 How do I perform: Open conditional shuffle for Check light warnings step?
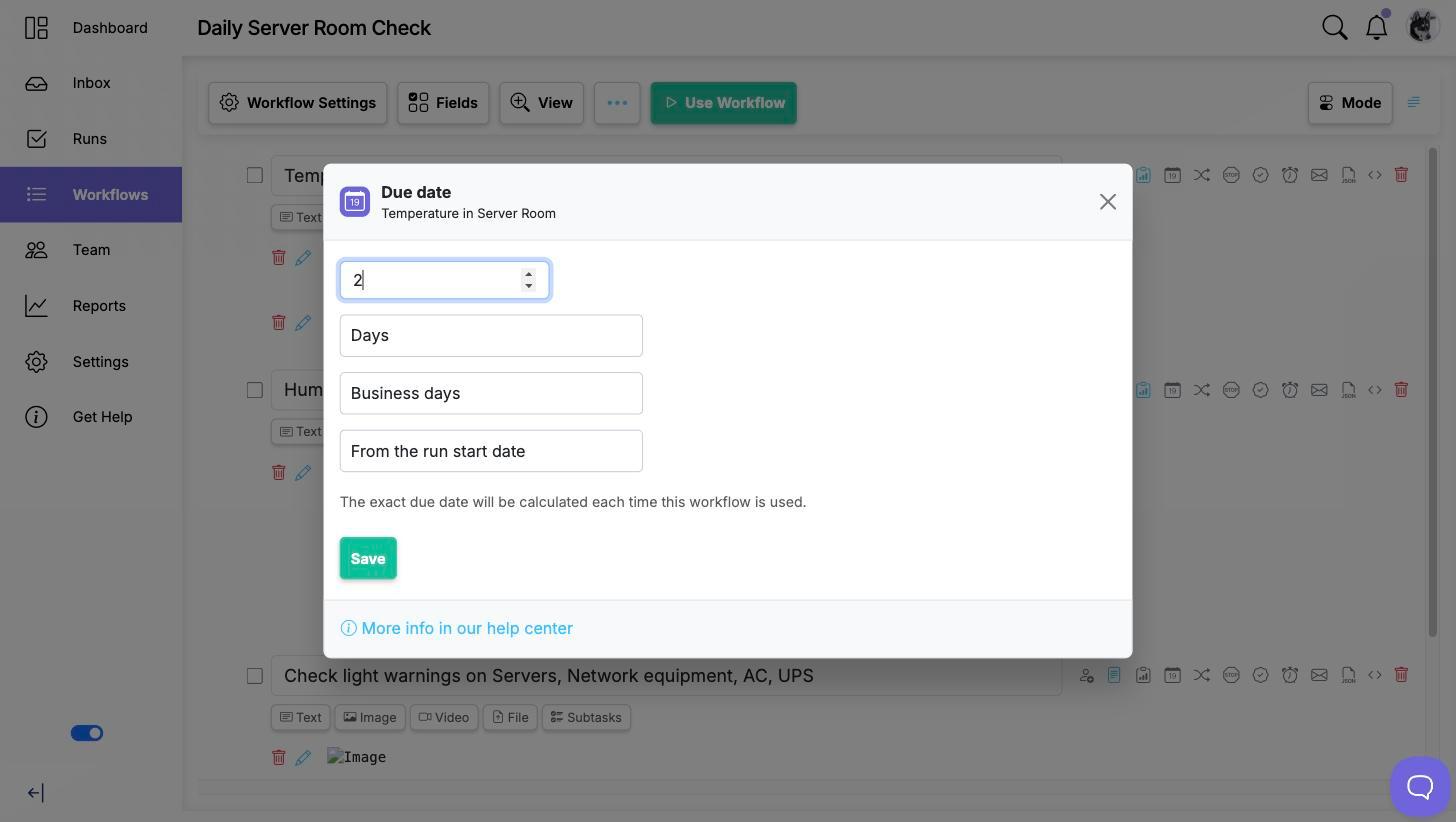pos(1202,675)
